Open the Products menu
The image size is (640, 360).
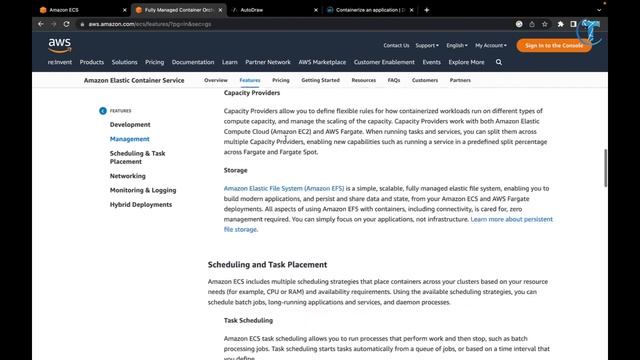coord(92,62)
